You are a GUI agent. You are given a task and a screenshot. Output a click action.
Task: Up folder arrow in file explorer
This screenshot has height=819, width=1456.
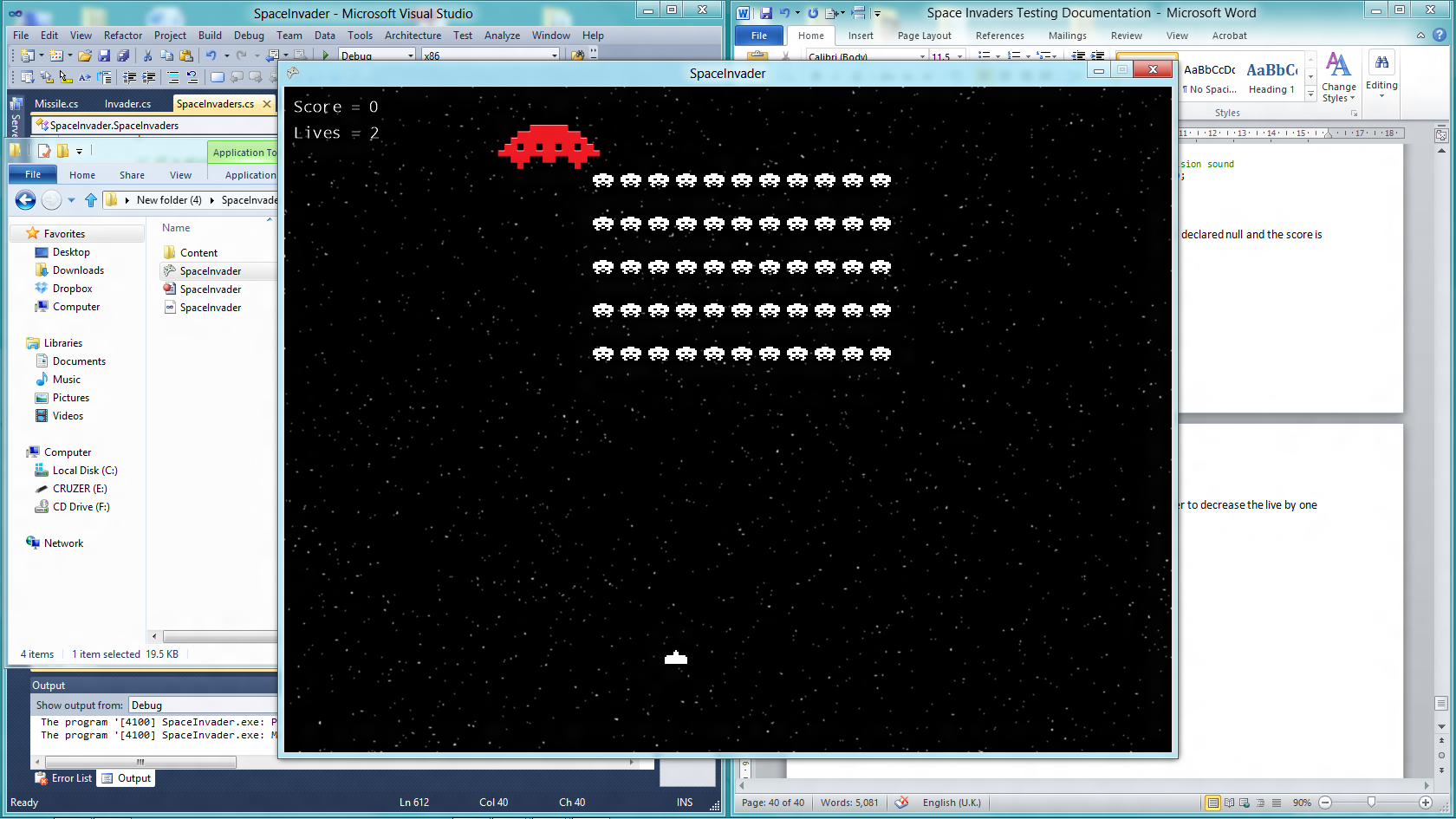(x=91, y=200)
